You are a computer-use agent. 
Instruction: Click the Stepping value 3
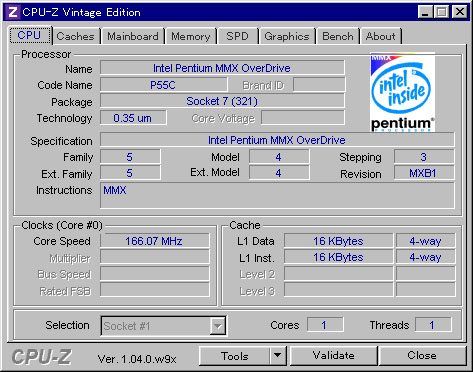pyautogui.click(x=424, y=157)
